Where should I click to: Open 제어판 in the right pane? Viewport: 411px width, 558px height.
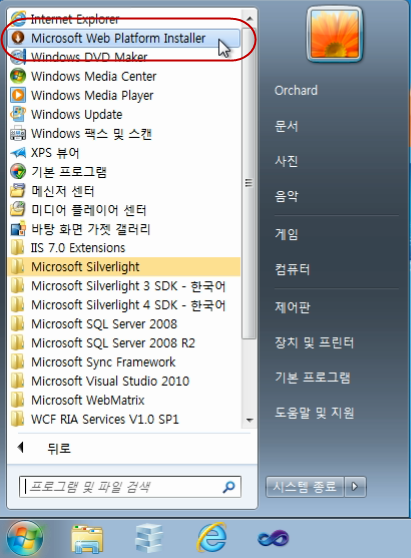tap(292, 307)
